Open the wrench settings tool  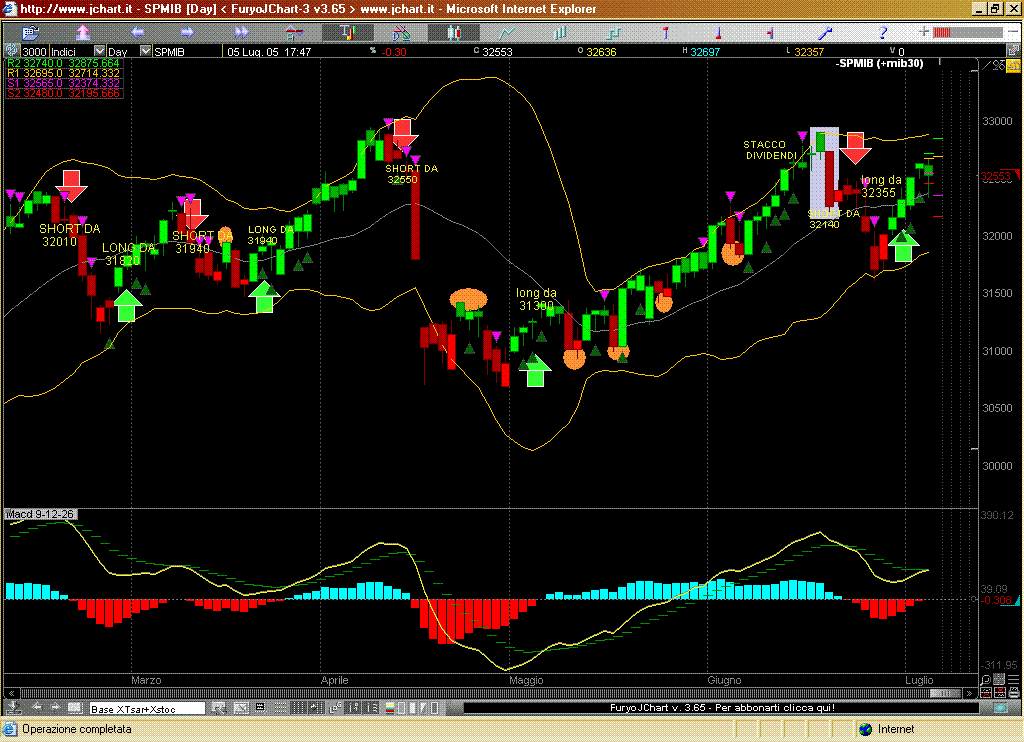click(825, 32)
